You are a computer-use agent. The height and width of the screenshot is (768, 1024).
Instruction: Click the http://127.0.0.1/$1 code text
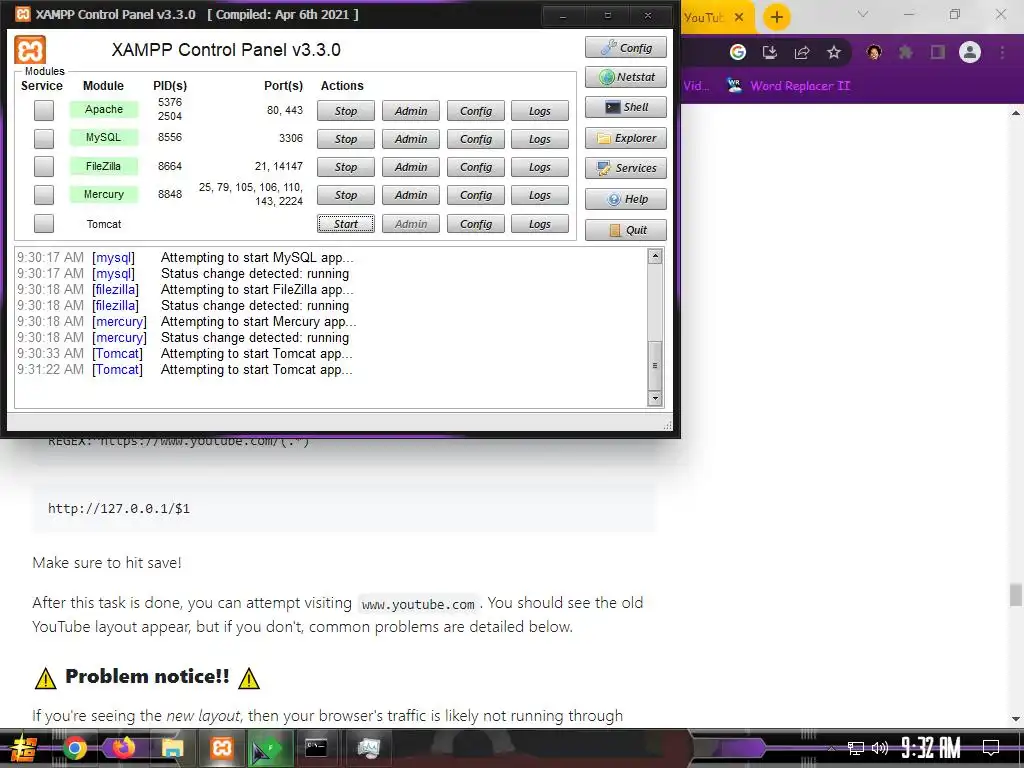[119, 508]
